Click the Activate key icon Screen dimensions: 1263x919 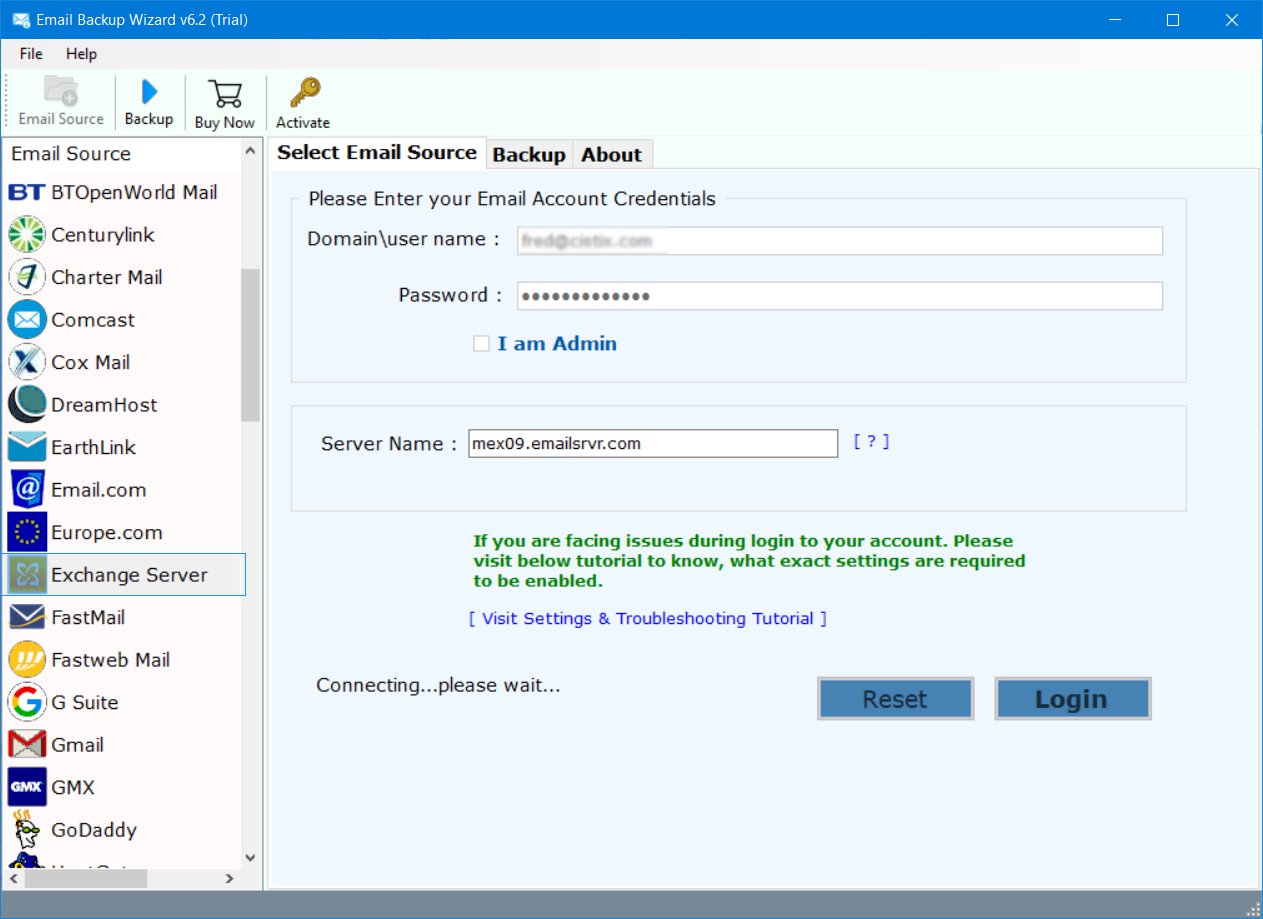pos(304,92)
